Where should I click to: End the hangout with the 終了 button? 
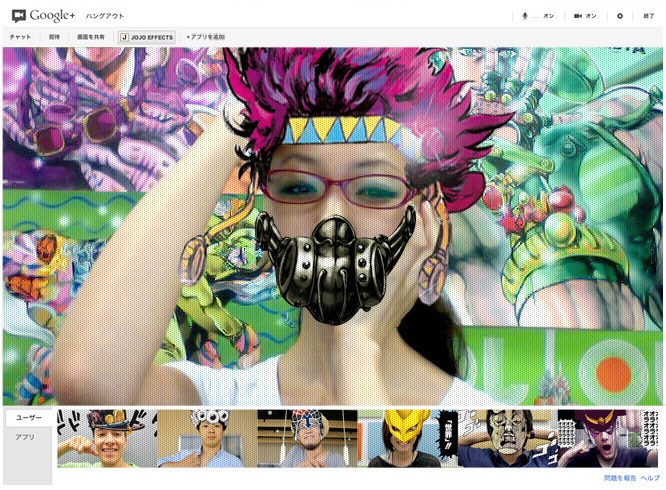pos(648,16)
